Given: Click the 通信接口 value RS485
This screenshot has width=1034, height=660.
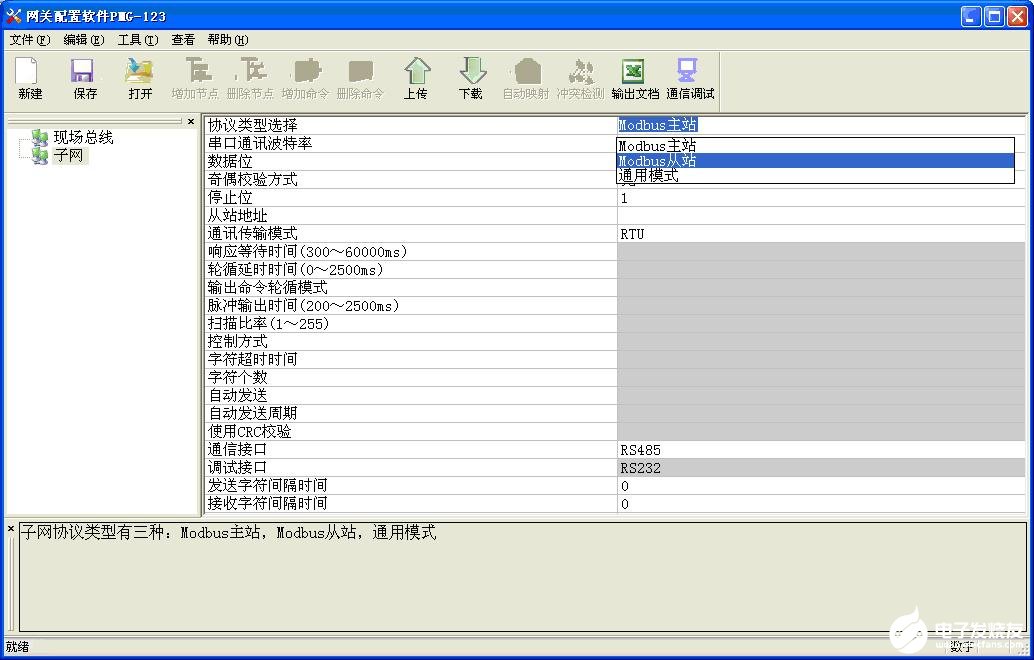Looking at the screenshot, I should click(x=821, y=450).
